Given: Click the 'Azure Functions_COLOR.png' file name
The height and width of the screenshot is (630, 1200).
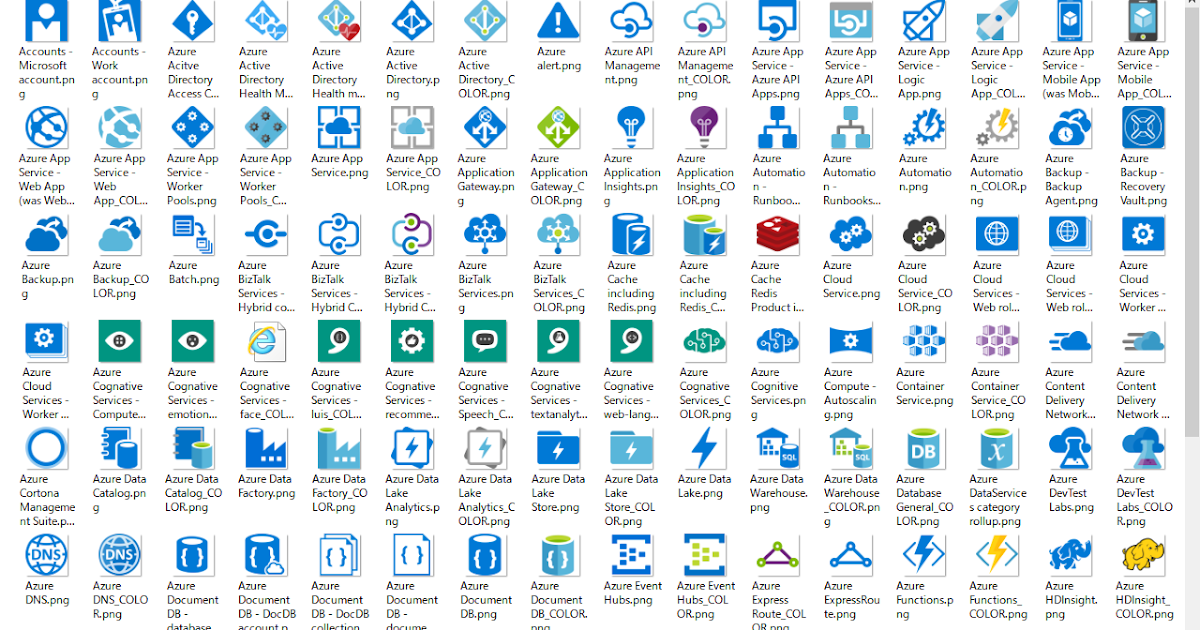Looking at the screenshot, I should point(997,600).
